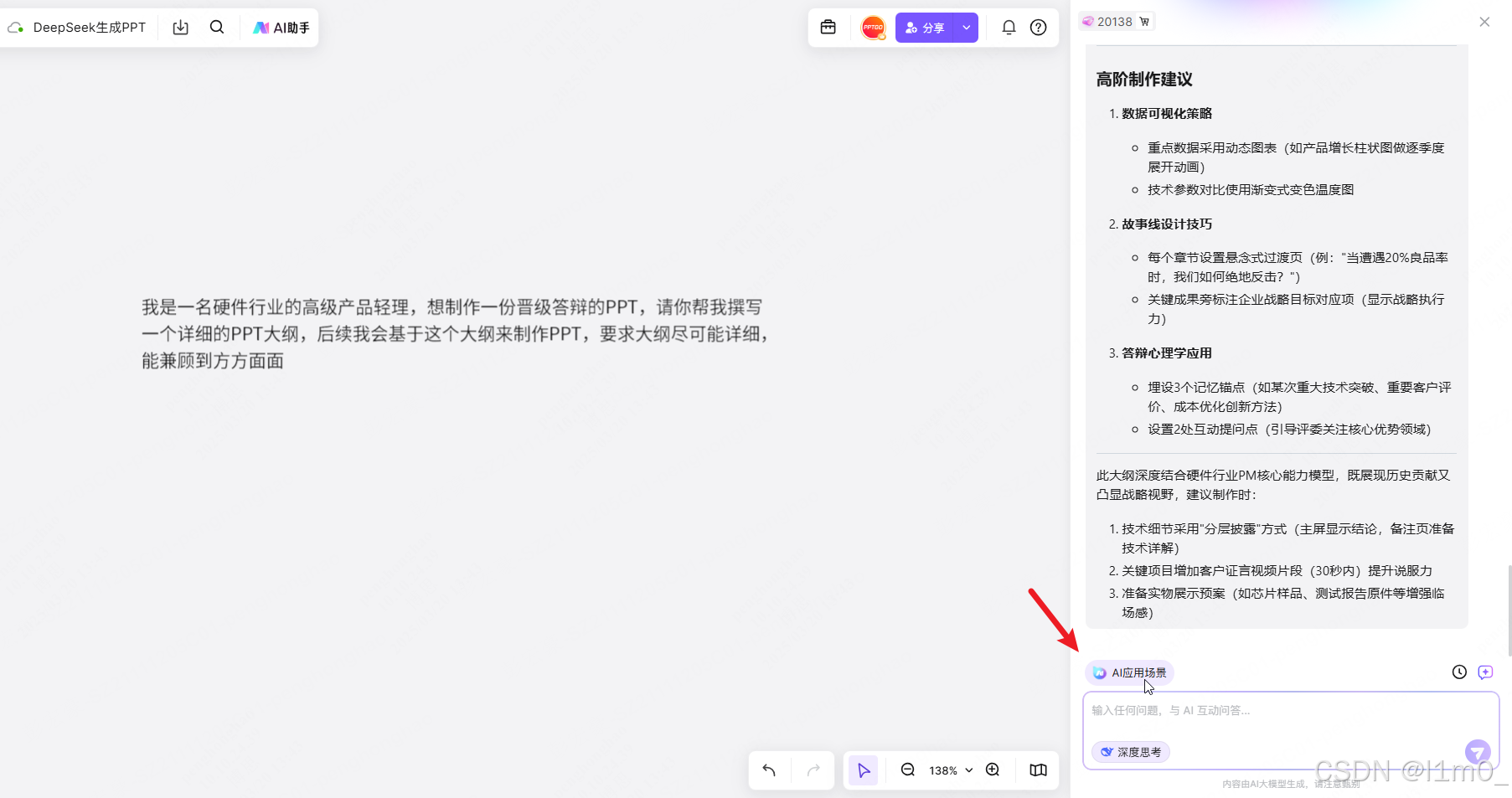Image resolution: width=1512 pixels, height=798 pixels.
Task: Click the 技术参数对比使用渐变式变色温度图 line
Action: (1251, 190)
